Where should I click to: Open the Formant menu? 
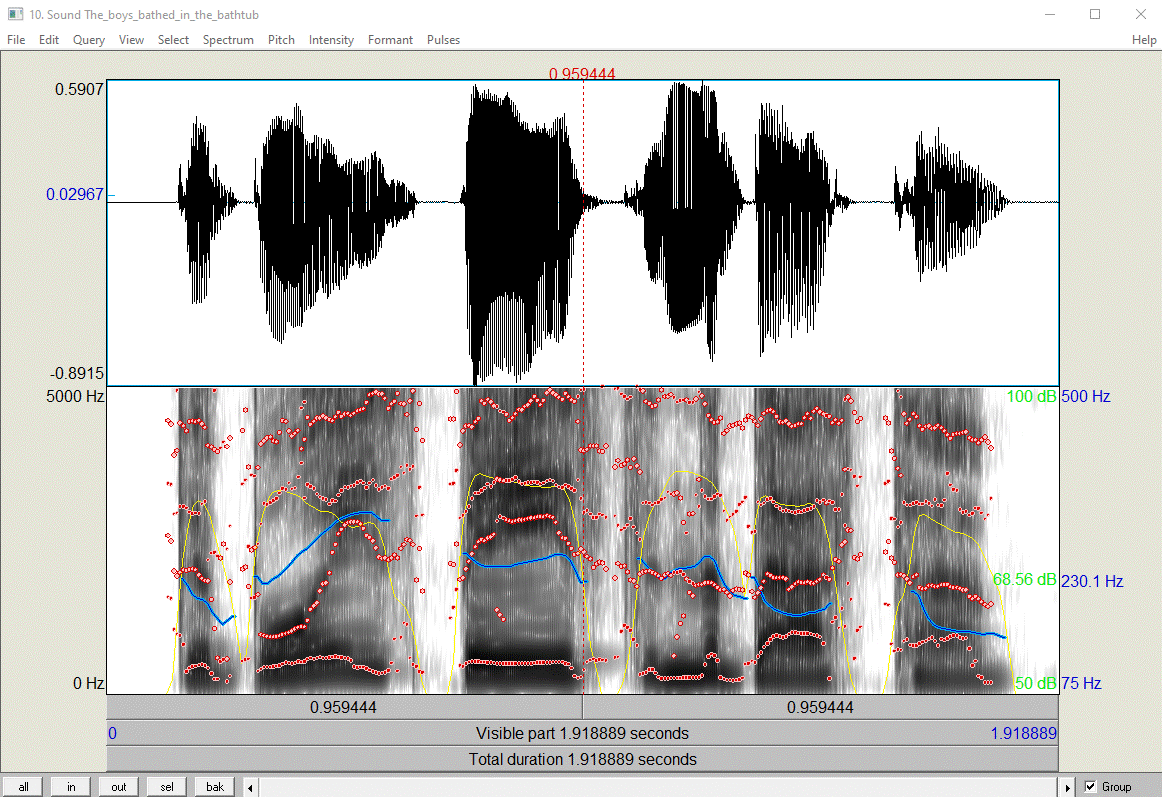coord(391,40)
